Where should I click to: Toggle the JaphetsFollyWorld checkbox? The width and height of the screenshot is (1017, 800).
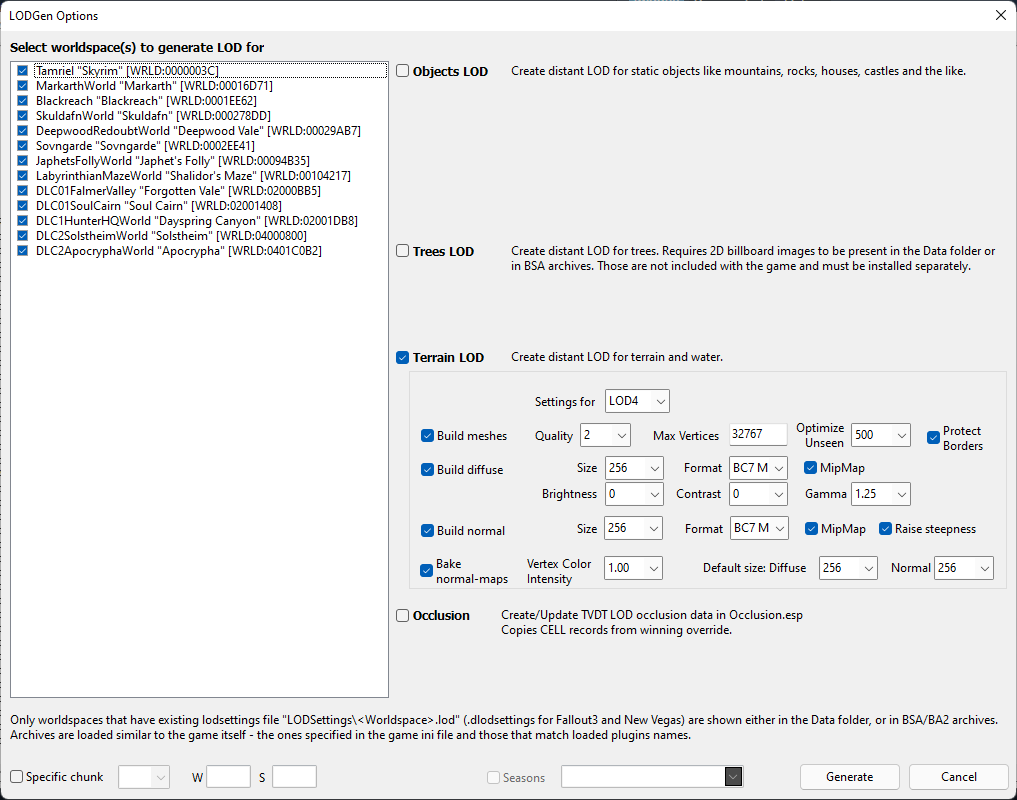23,160
